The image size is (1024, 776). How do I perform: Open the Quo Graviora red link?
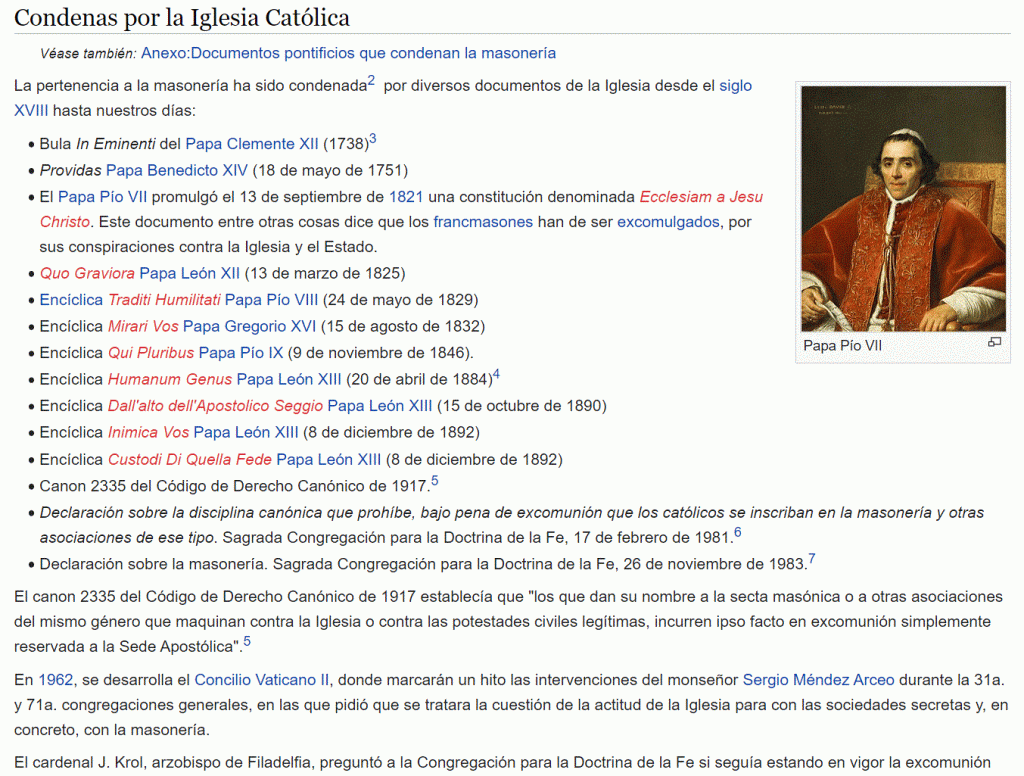87,273
